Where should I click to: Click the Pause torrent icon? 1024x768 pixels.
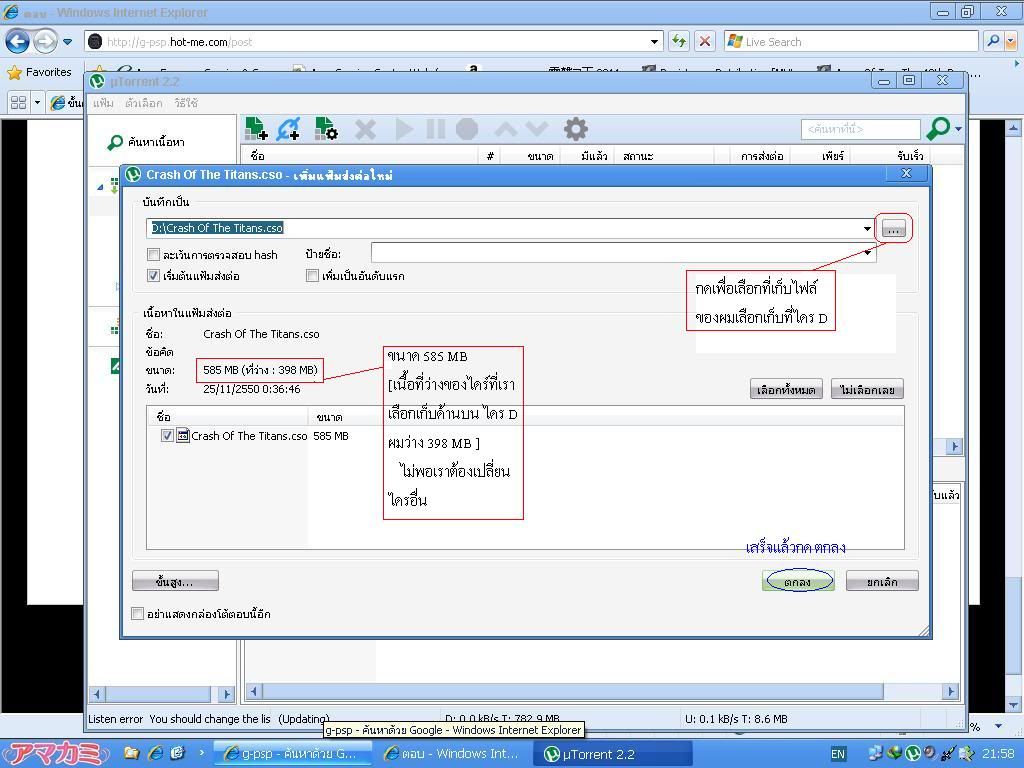(x=436, y=129)
